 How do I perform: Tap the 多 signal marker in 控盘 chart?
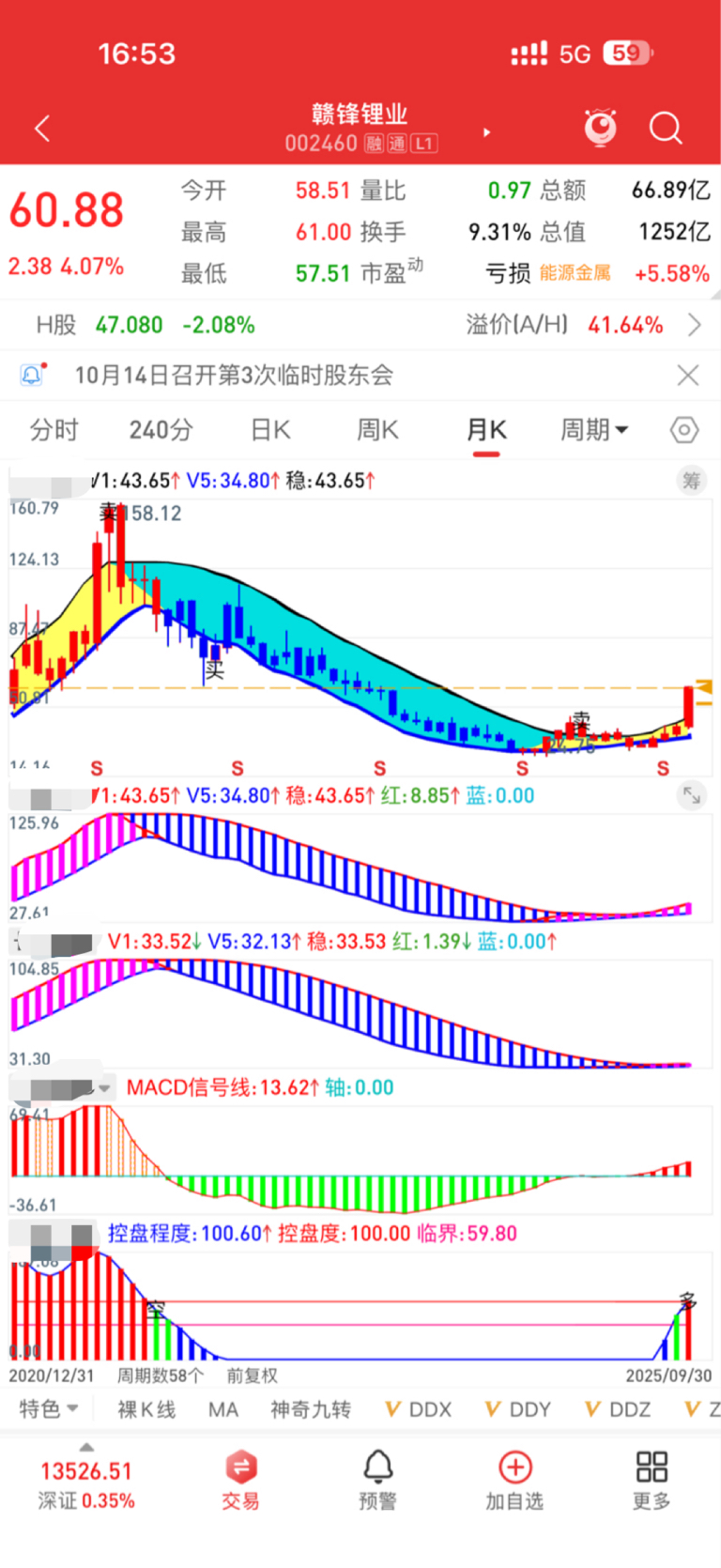click(688, 1301)
